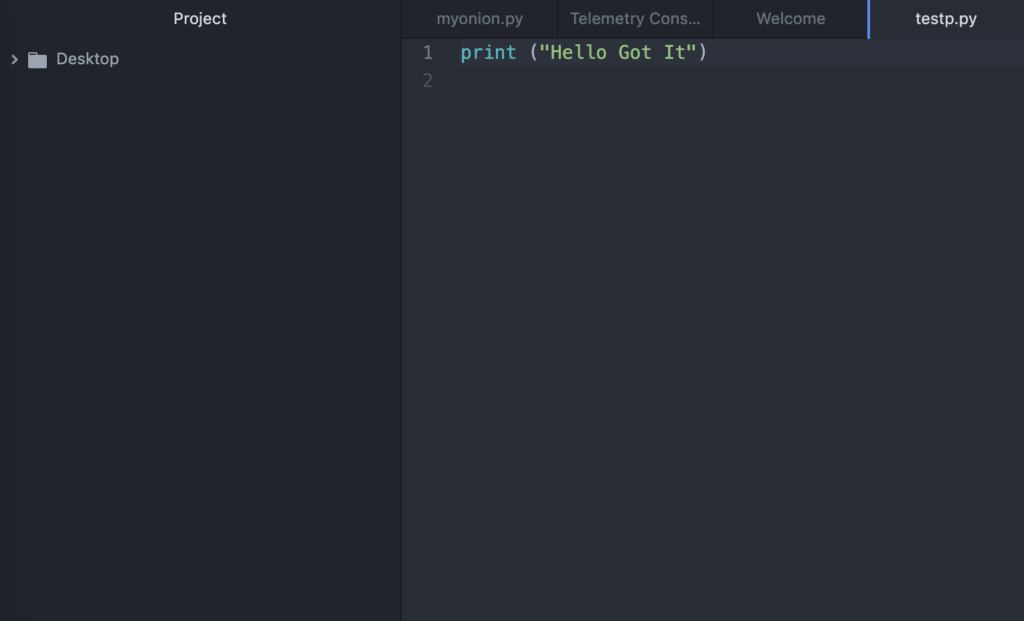Click the "Hello Got It" string

click(x=618, y=52)
